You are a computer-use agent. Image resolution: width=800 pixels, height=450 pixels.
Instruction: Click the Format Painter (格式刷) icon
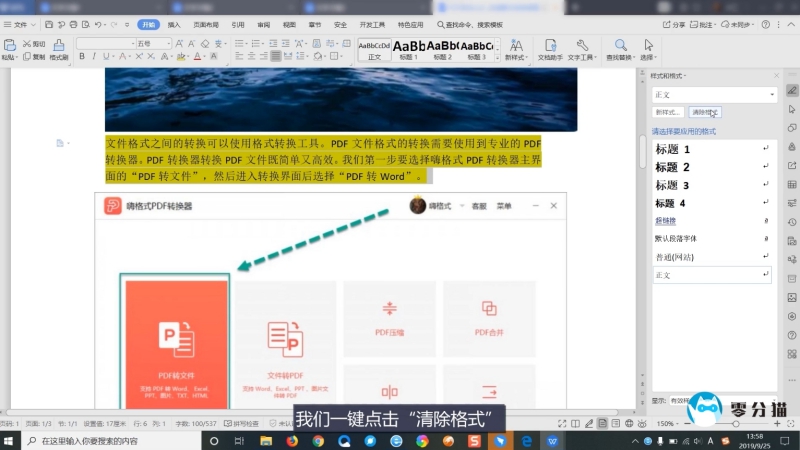click(59, 49)
